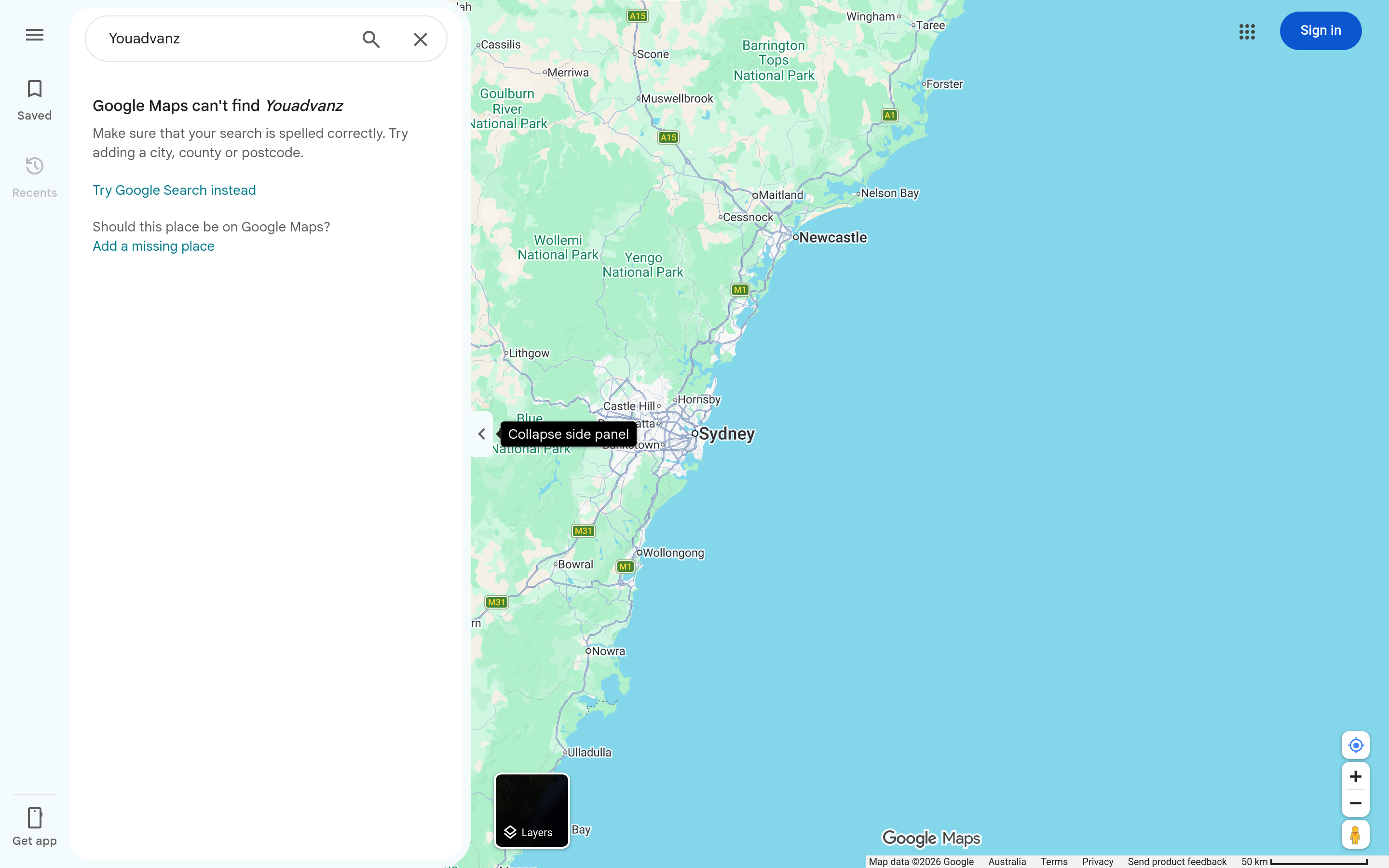Screen dimensions: 1389x868
Task: Click the search magnifier icon
Action: click(x=371, y=39)
